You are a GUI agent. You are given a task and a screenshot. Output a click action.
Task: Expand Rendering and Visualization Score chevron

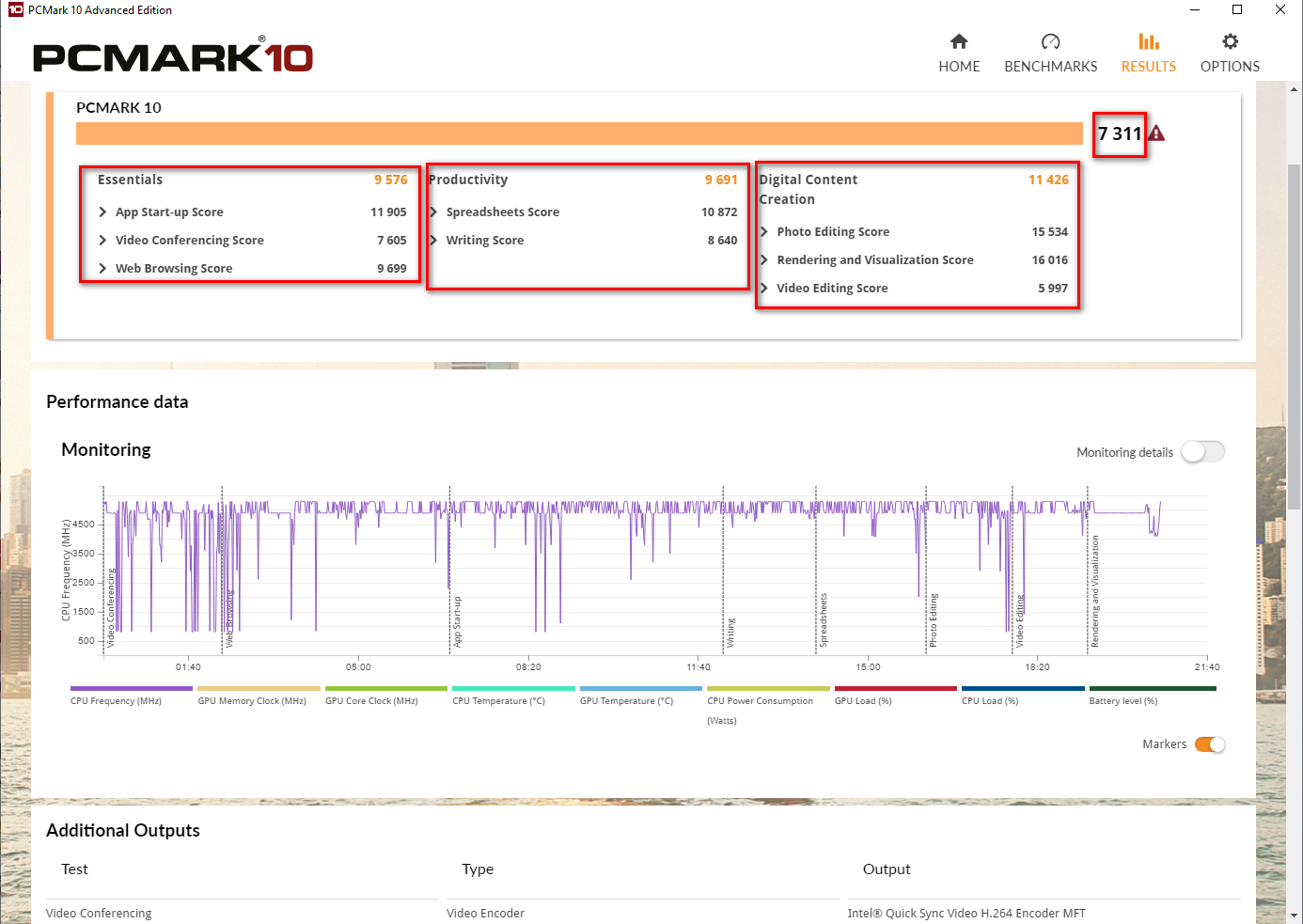pos(764,260)
